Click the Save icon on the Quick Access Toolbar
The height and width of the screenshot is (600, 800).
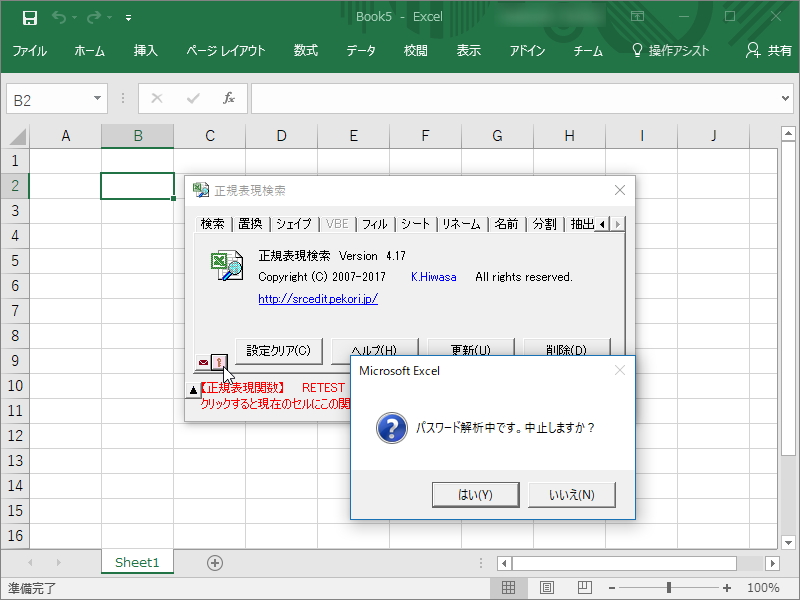tap(29, 16)
